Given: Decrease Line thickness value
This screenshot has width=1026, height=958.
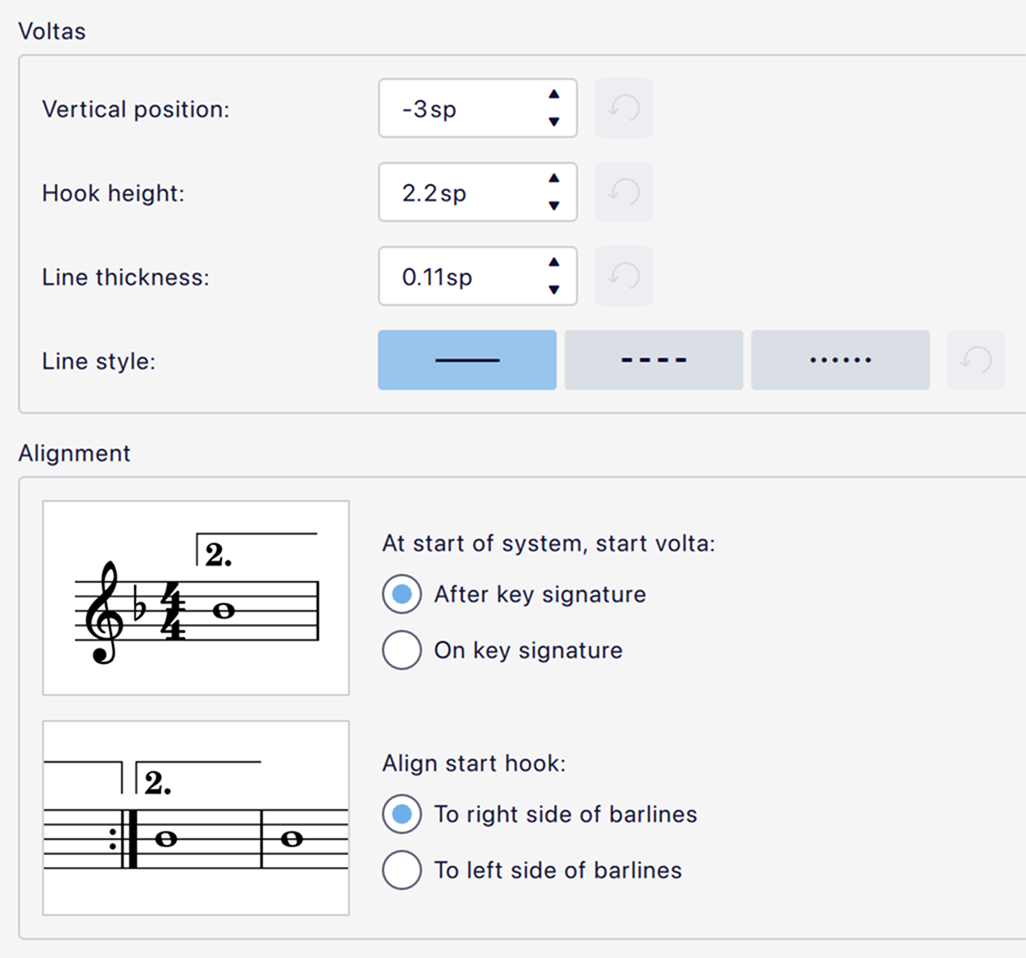Looking at the screenshot, I should (554, 290).
